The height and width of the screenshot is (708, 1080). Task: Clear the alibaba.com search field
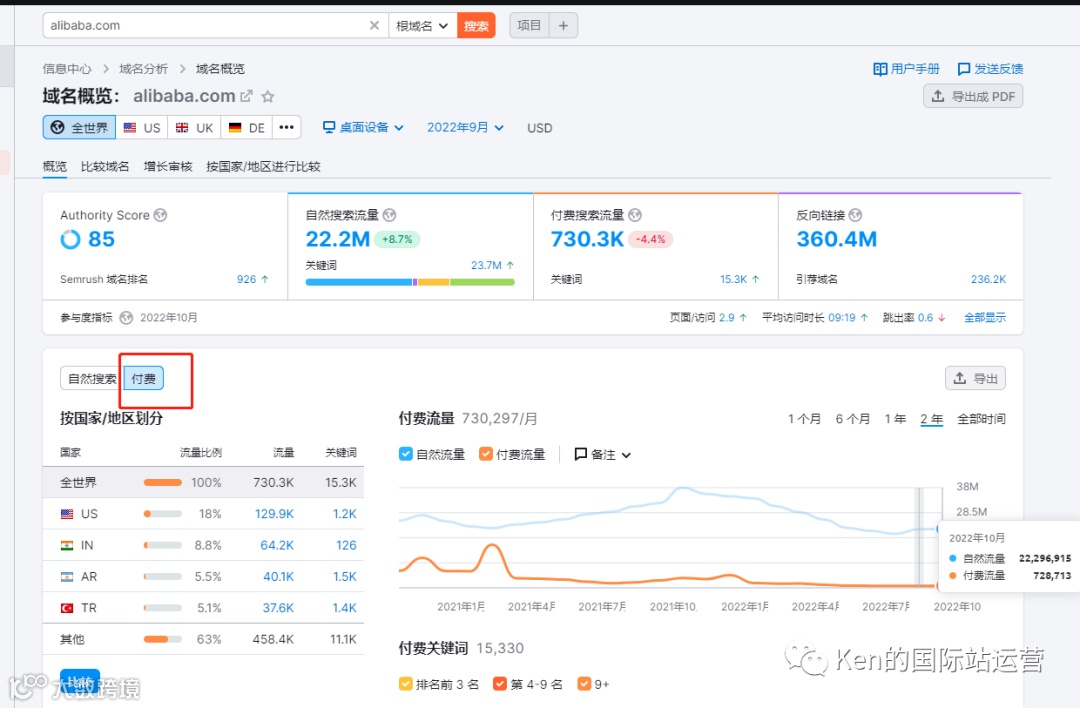(374, 25)
